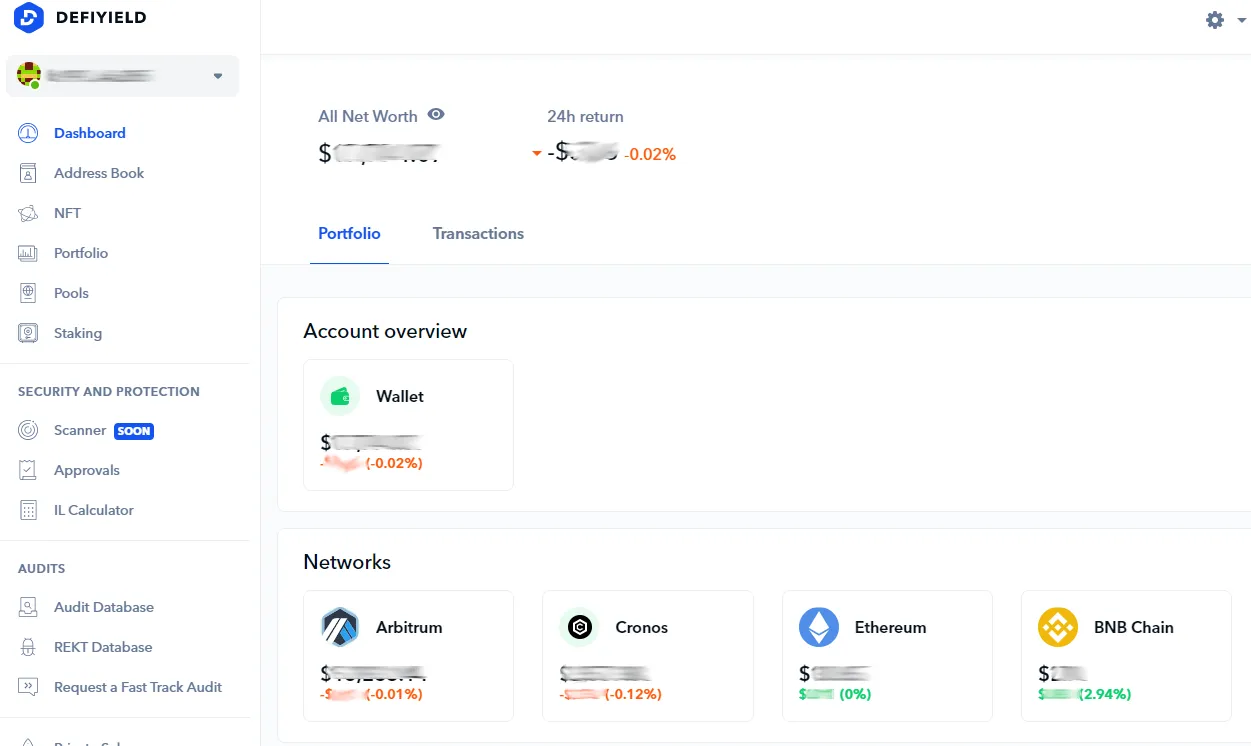The image size is (1251, 746).
Task: Click the red 24h return down arrow
Action: [536, 153]
